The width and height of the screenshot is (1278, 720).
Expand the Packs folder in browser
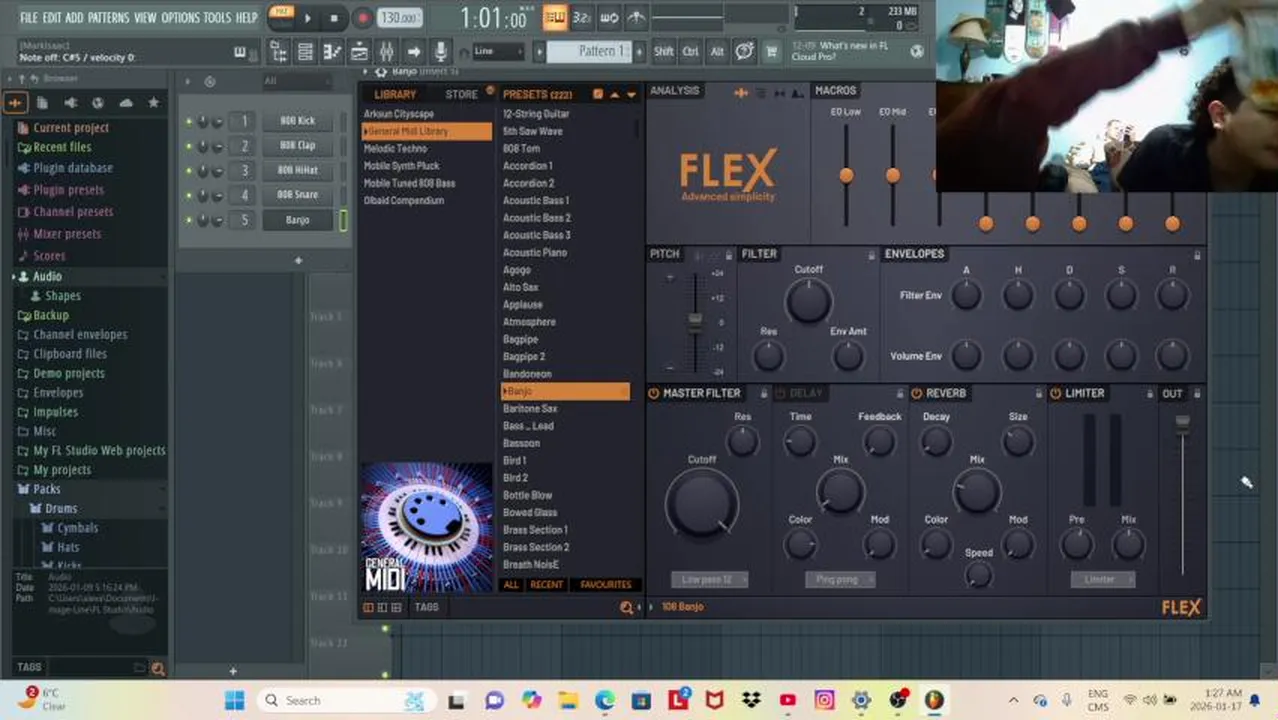tap(47, 489)
